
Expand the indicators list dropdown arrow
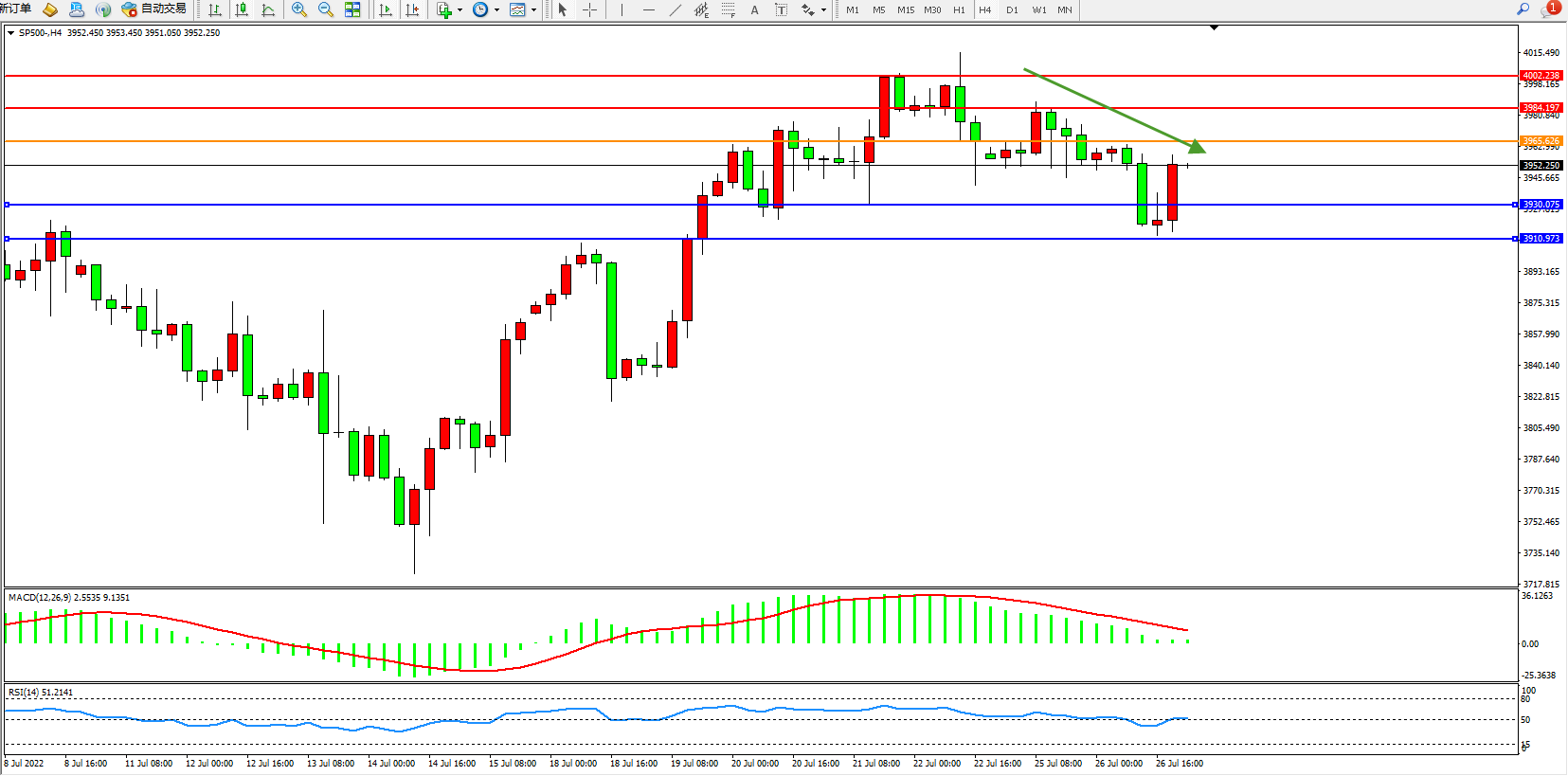(x=460, y=10)
